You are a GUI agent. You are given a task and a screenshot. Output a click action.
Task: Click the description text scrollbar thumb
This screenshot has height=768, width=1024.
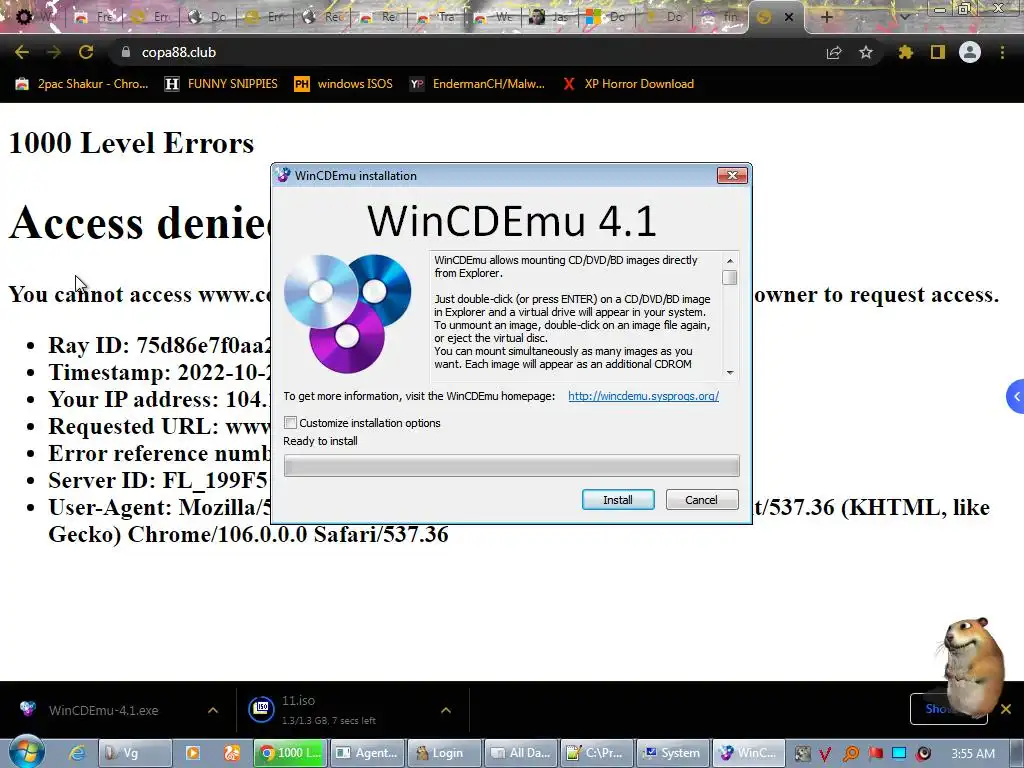click(730, 278)
